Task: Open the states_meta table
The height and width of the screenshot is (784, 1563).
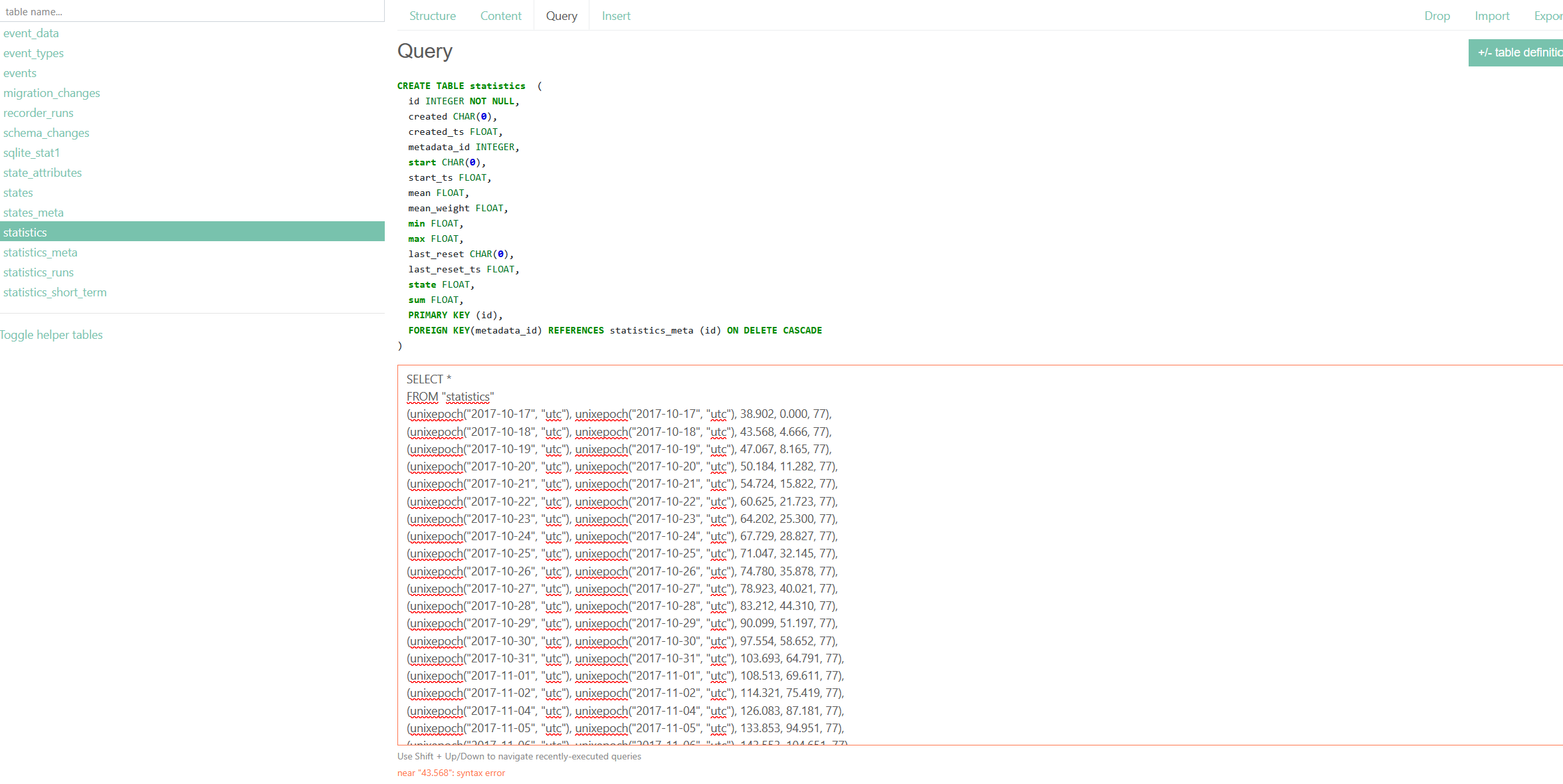Action: [x=34, y=213]
